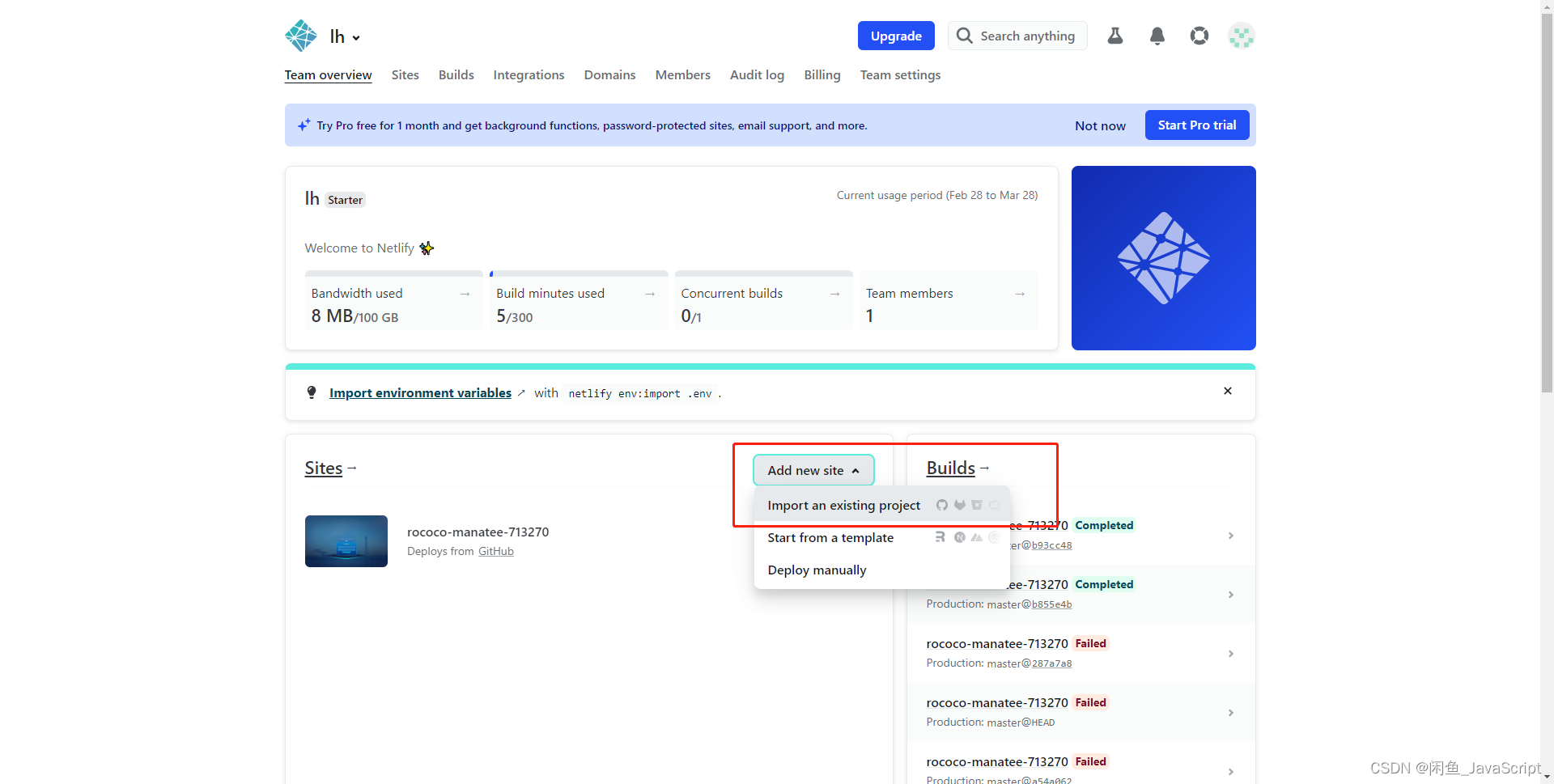Switch to the Integrations tab

point(529,74)
